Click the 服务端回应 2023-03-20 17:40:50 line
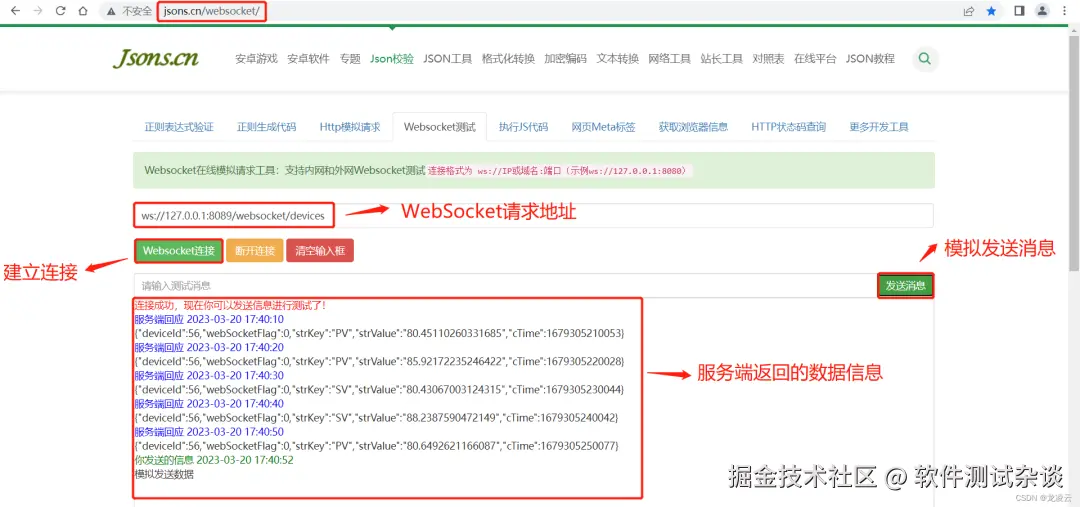Viewport: 1080px width, 507px height. (x=209, y=432)
